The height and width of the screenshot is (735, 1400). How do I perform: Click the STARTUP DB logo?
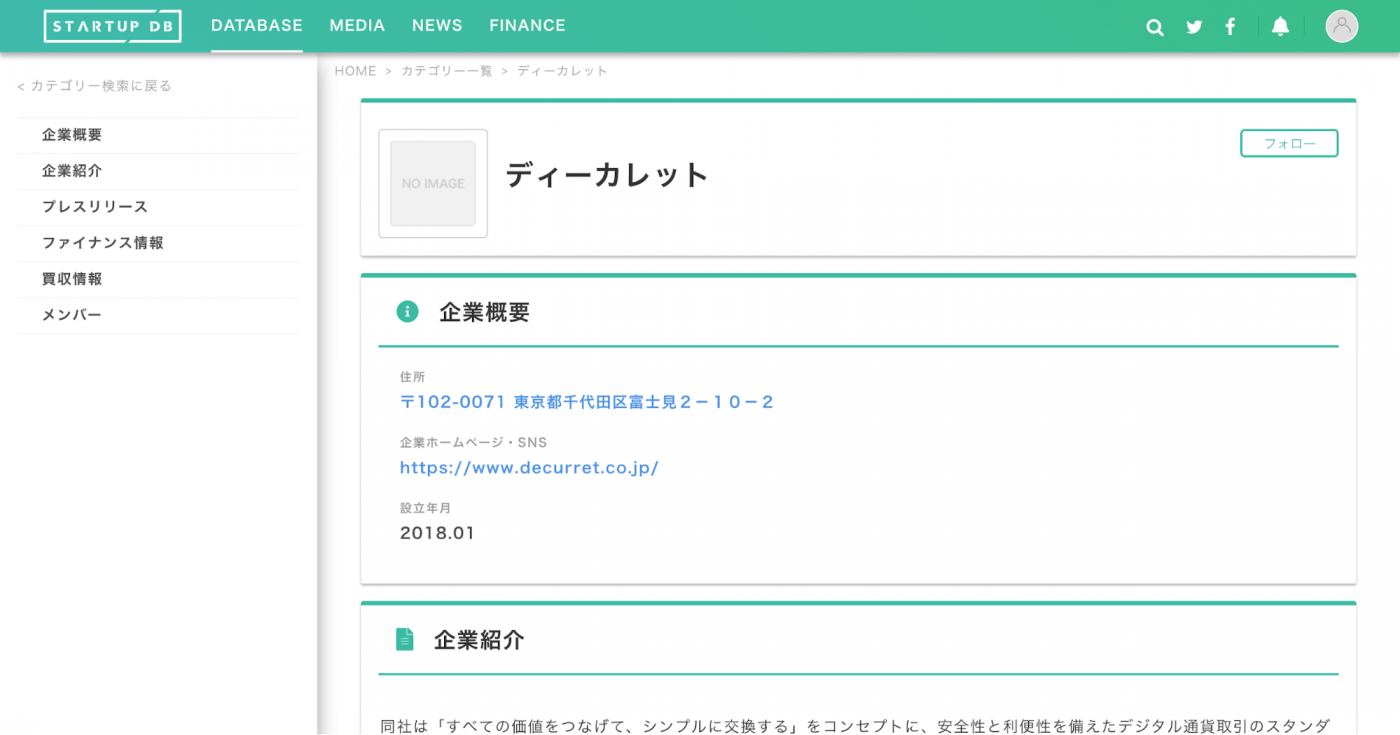[112, 26]
